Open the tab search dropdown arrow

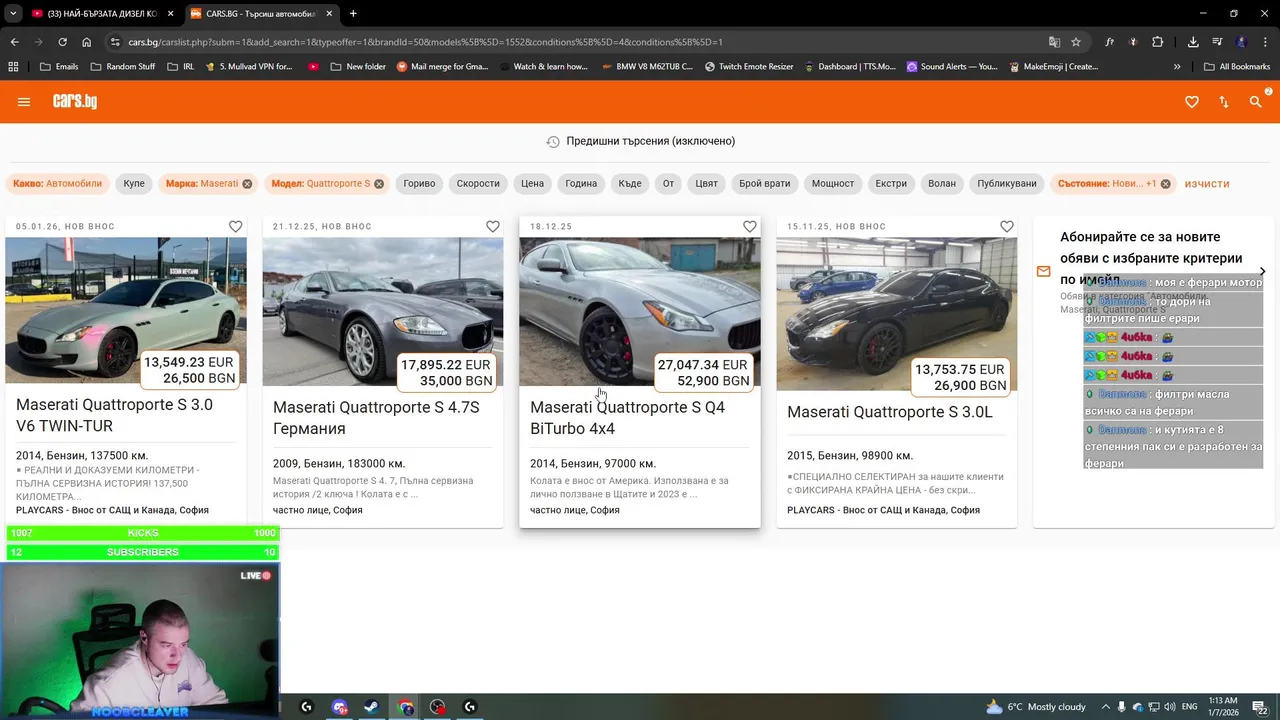click(13, 14)
